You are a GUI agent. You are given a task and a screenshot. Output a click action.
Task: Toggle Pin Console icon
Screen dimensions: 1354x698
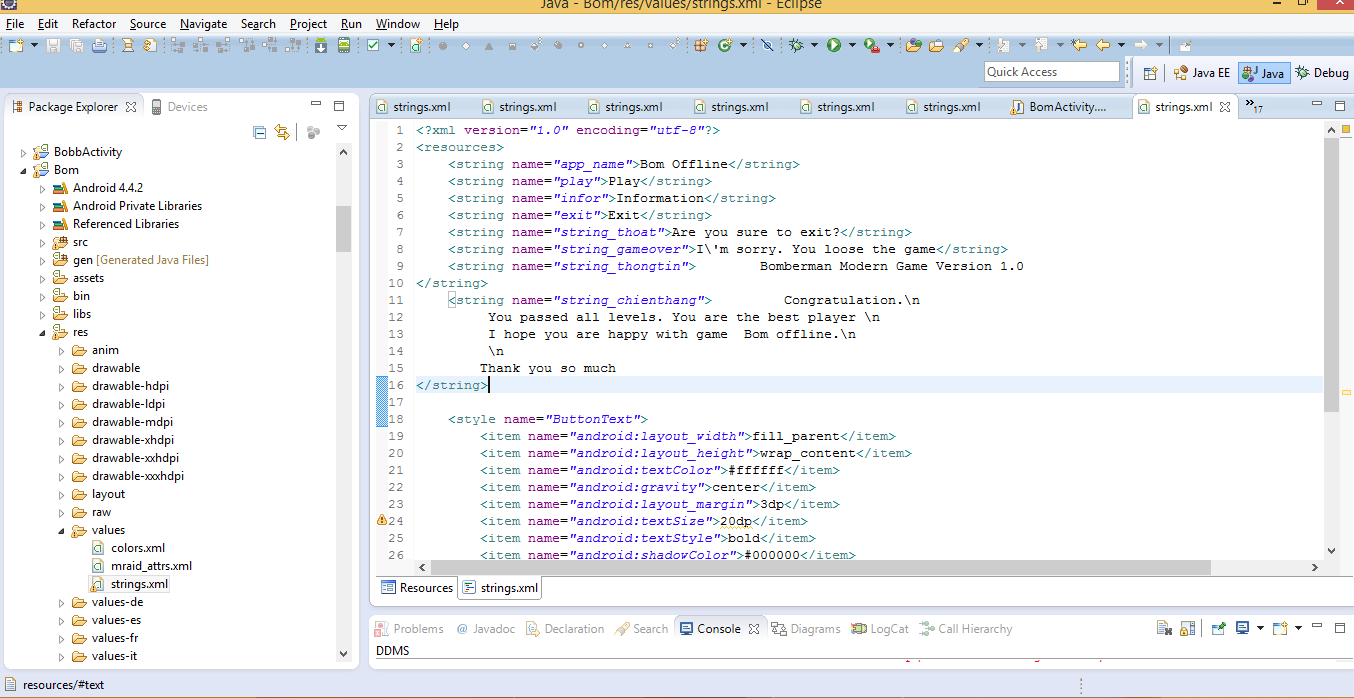1218,628
